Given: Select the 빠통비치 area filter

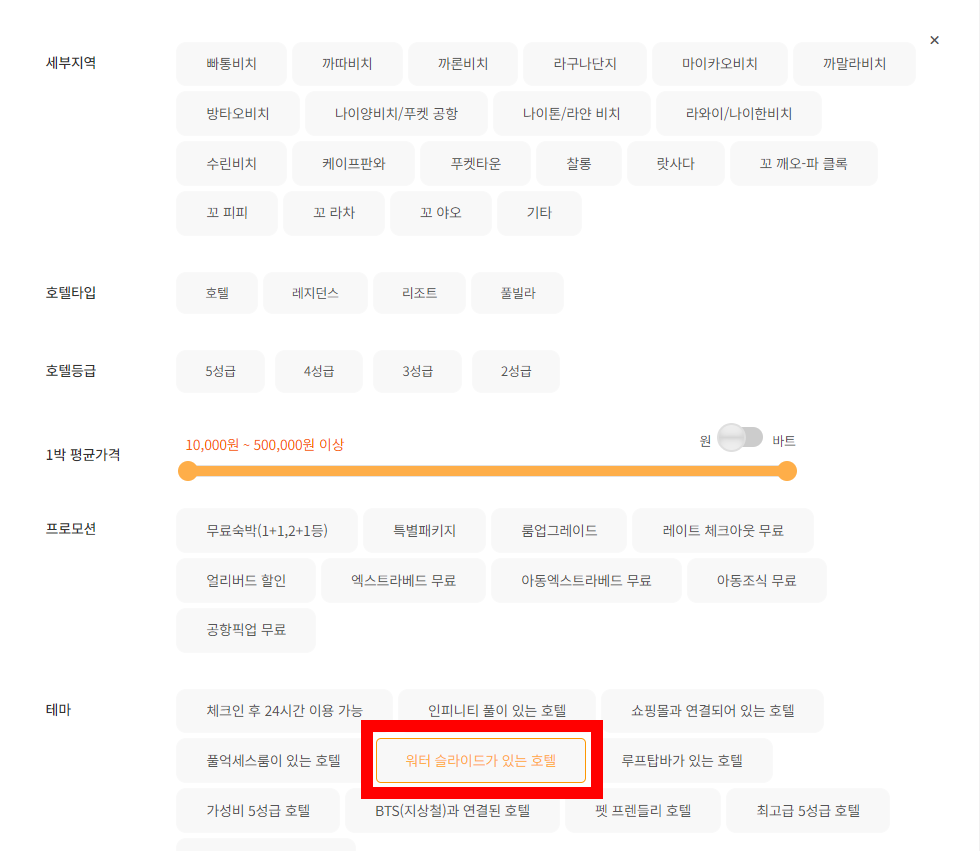Looking at the screenshot, I should tap(231, 64).
